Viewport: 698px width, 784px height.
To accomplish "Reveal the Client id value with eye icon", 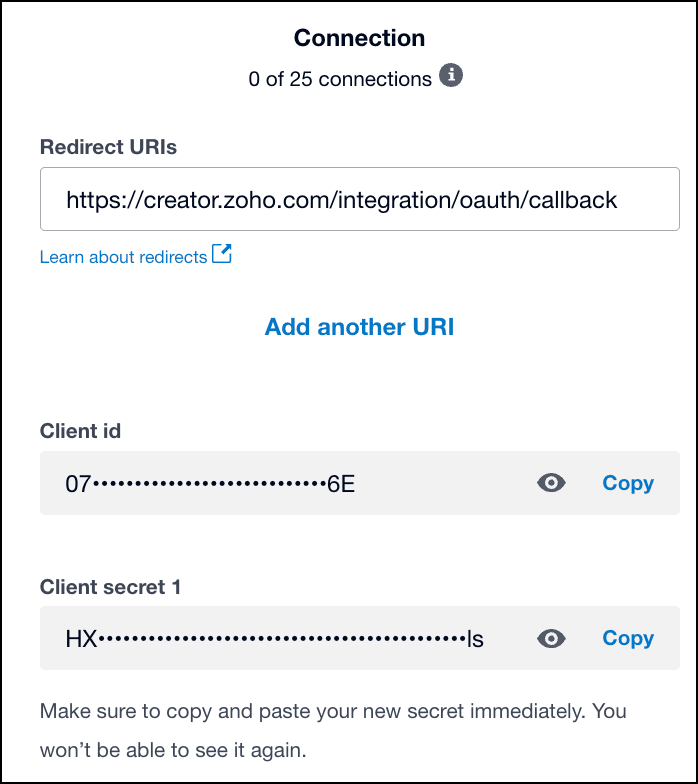I will (551, 483).
